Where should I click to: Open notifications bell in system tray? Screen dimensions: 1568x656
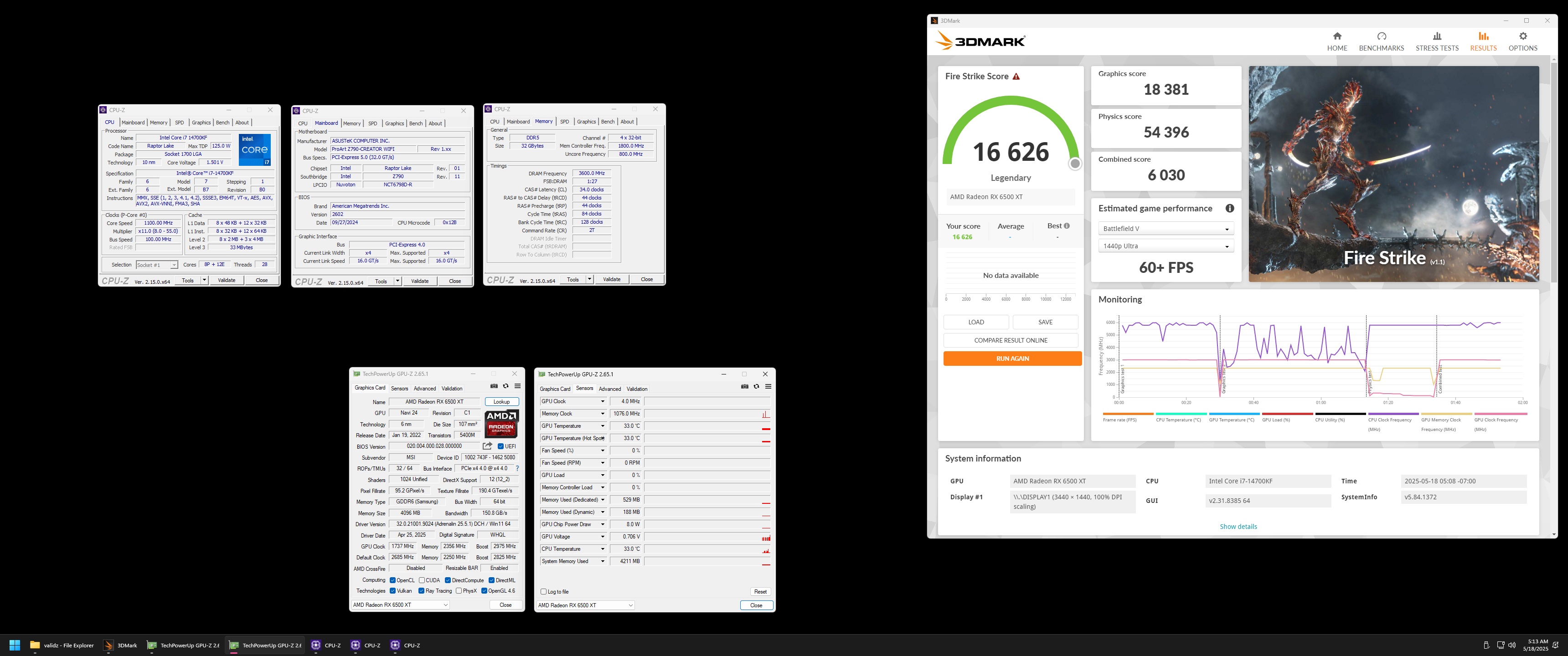click(1556, 645)
